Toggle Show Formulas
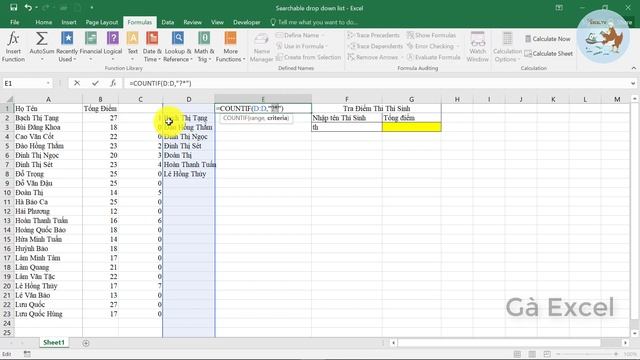This screenshot has width=640, height=360. (x=431, y=36)
